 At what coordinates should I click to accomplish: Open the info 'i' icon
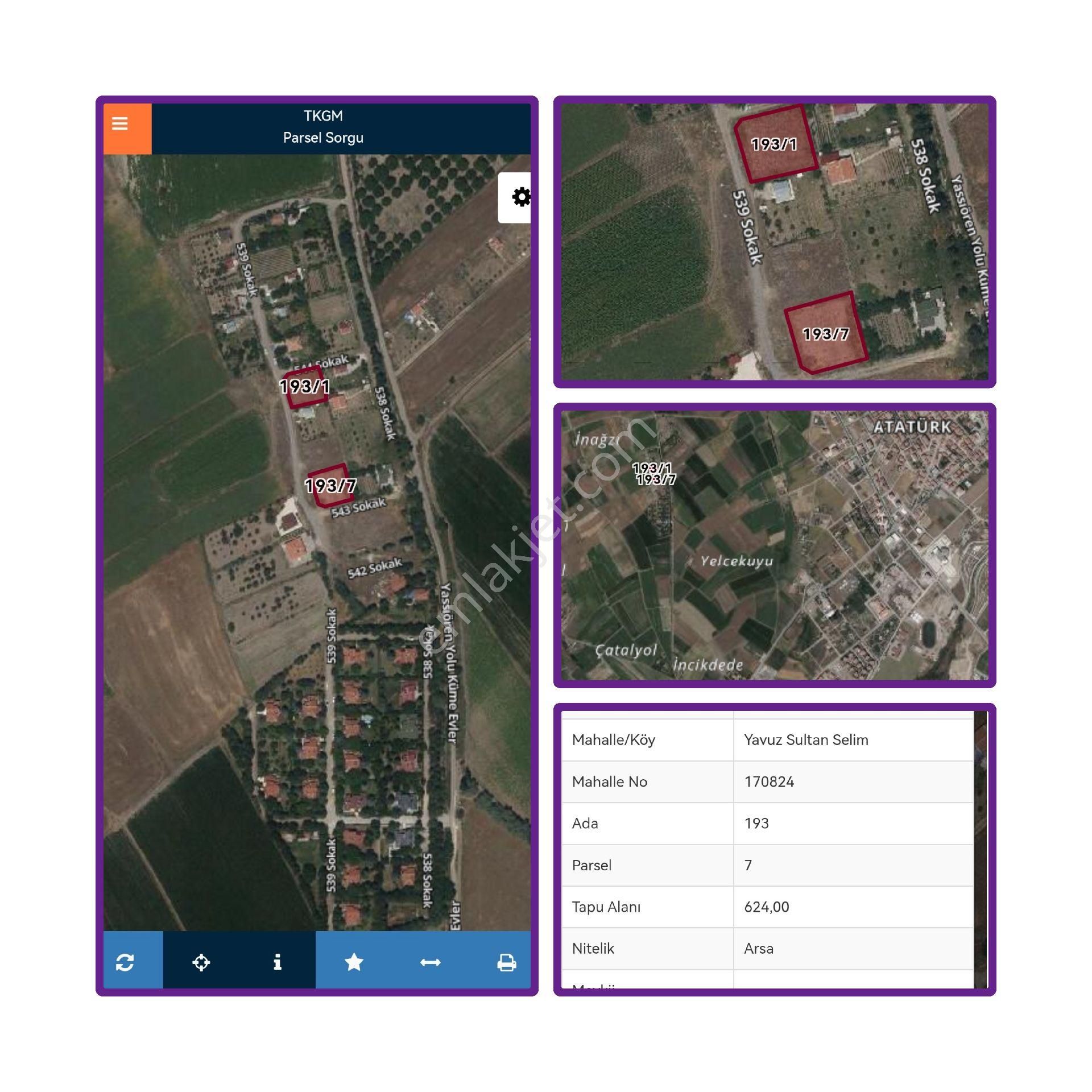click(277, 962)
